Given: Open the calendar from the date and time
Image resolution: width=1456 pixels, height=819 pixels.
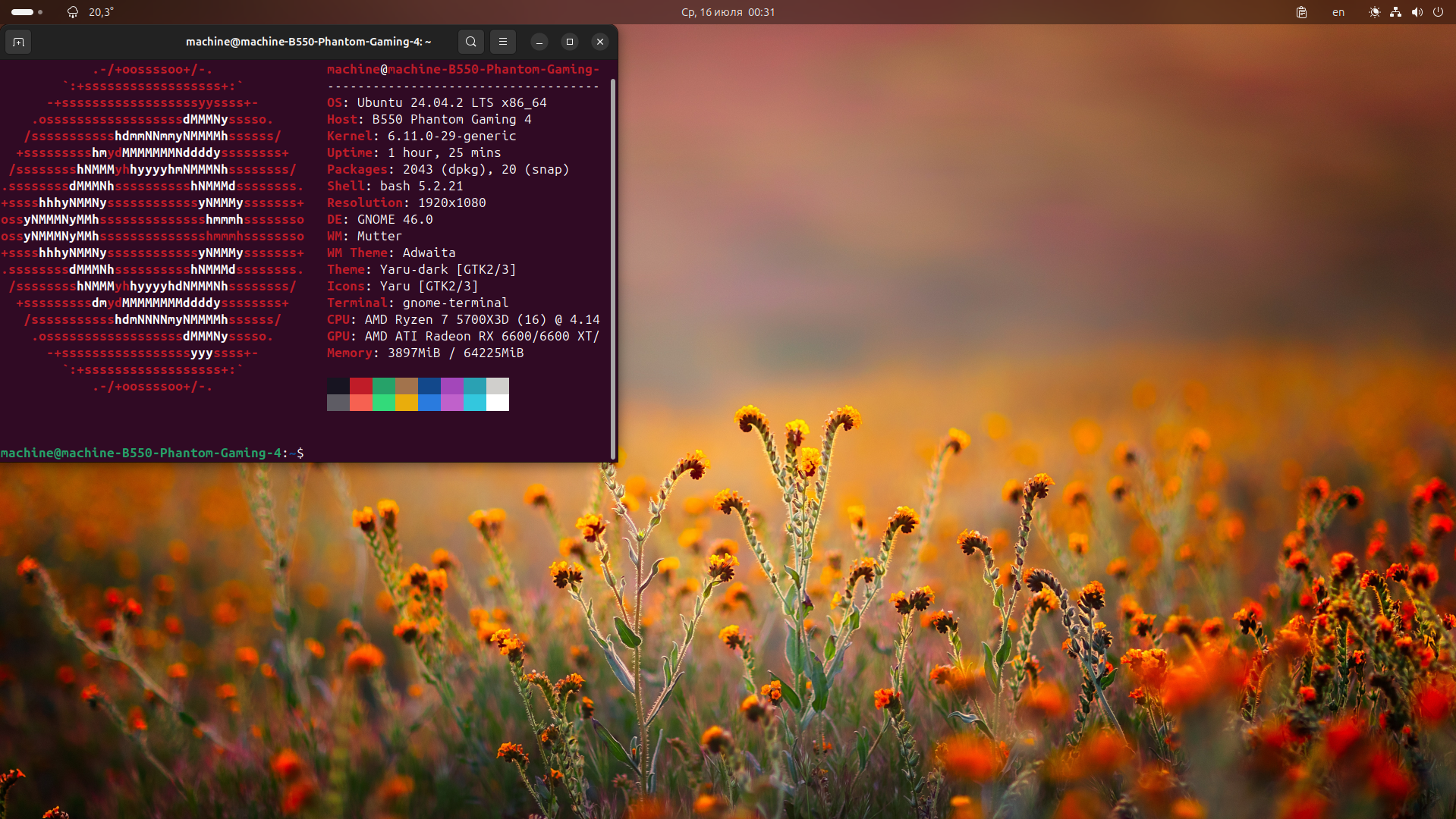Looking at the screenshot, I should [x=728, y=12].
